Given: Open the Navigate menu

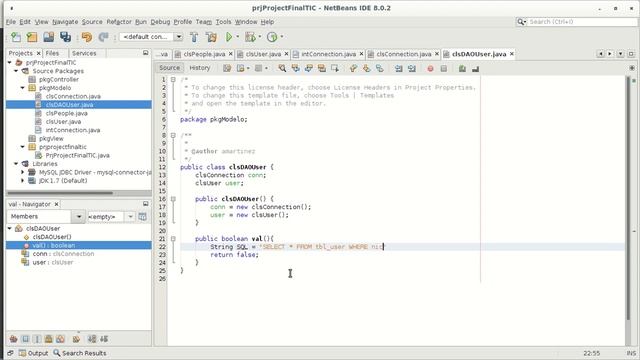Looking at the screenshot, I should tap(65, 22).
